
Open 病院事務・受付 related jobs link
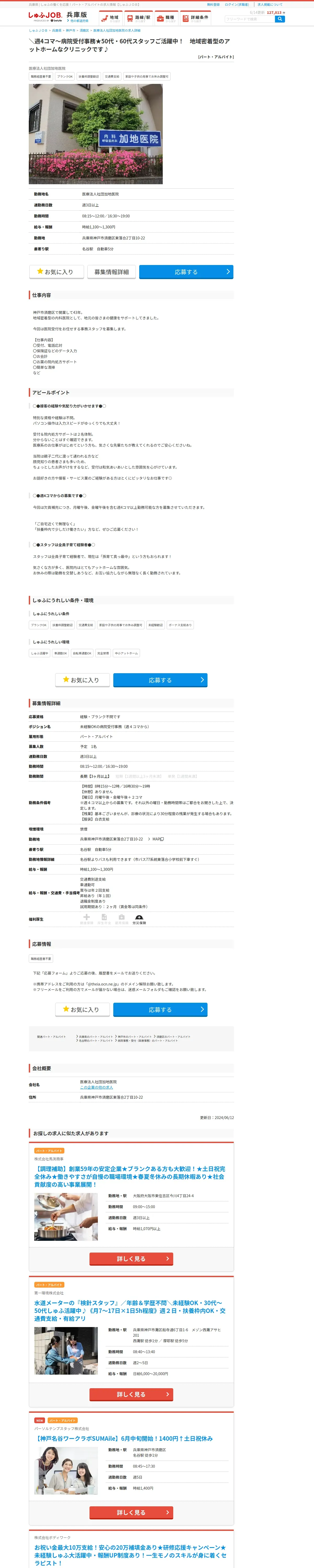[x=148, y=1040]
